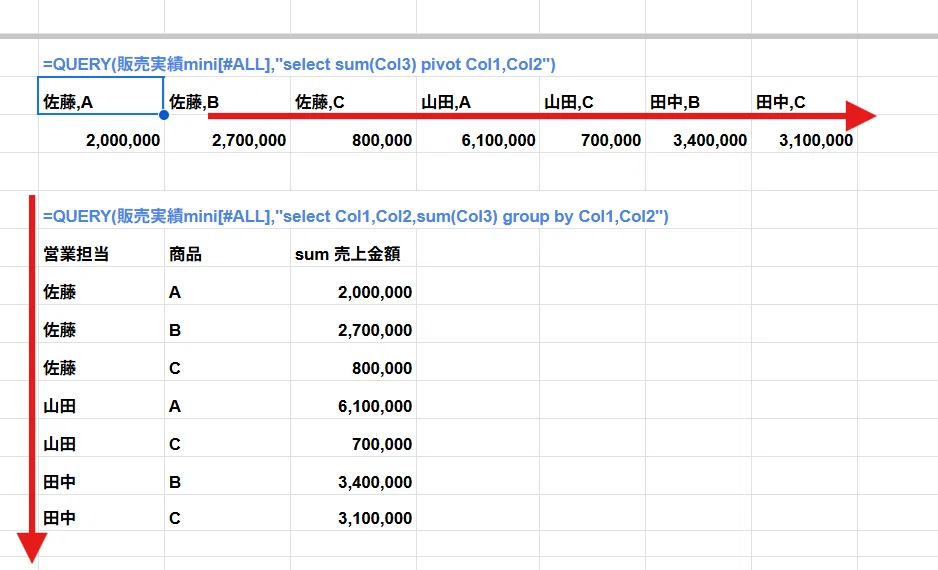Select the header cell 山田,C

point(592,95)
